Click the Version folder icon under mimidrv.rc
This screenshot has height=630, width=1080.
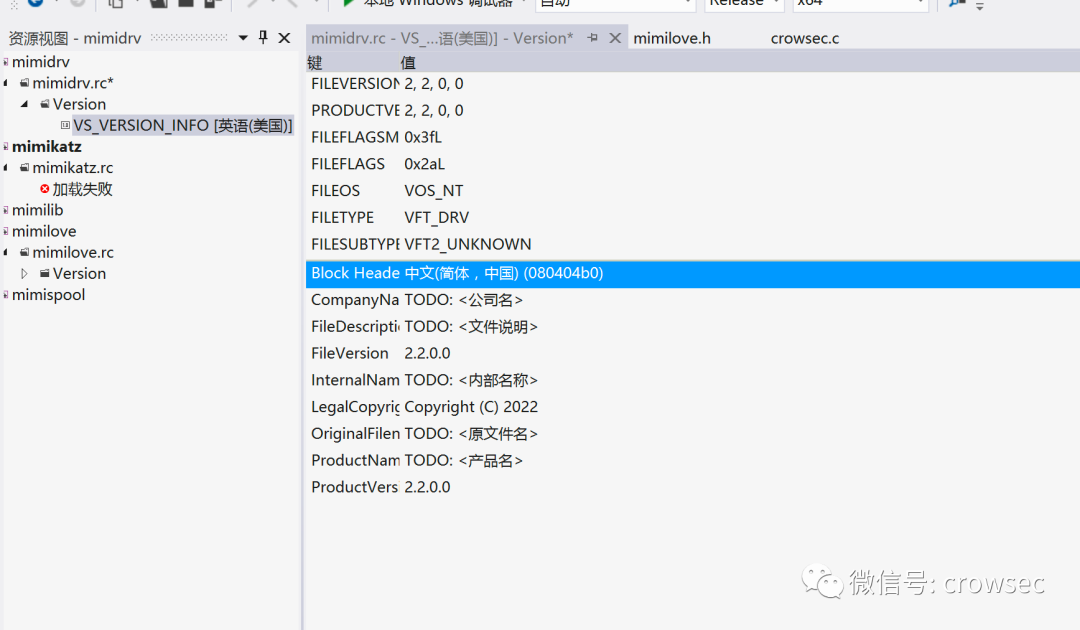(45, 104)
